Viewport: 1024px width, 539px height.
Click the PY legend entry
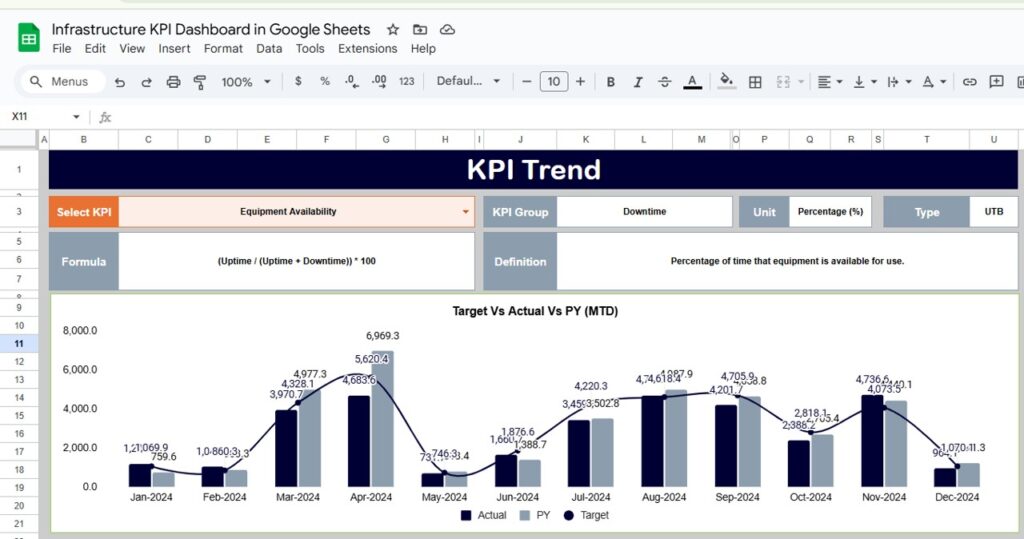535,515
